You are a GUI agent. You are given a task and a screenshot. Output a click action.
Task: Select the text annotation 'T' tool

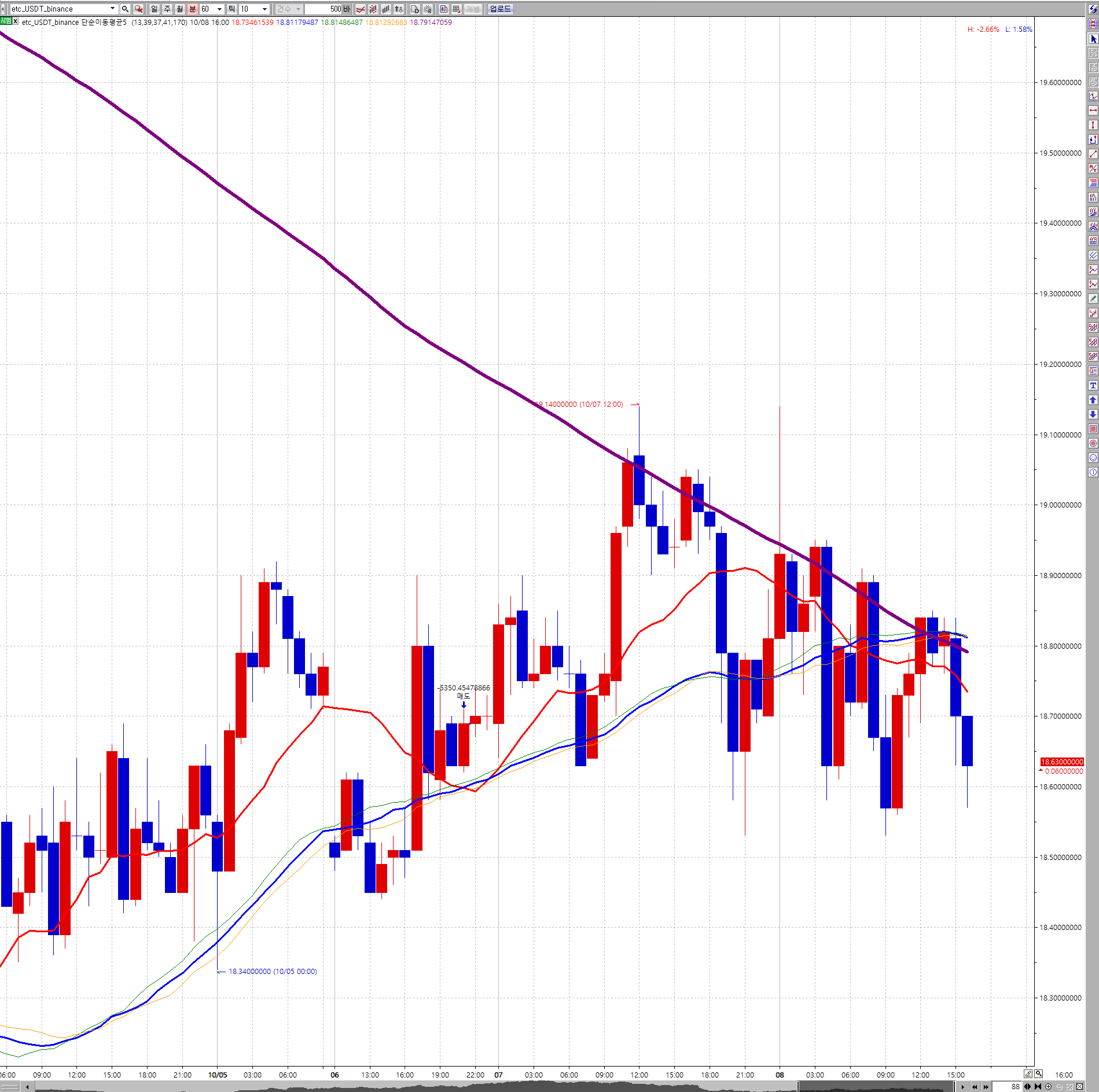point(1093,385)
